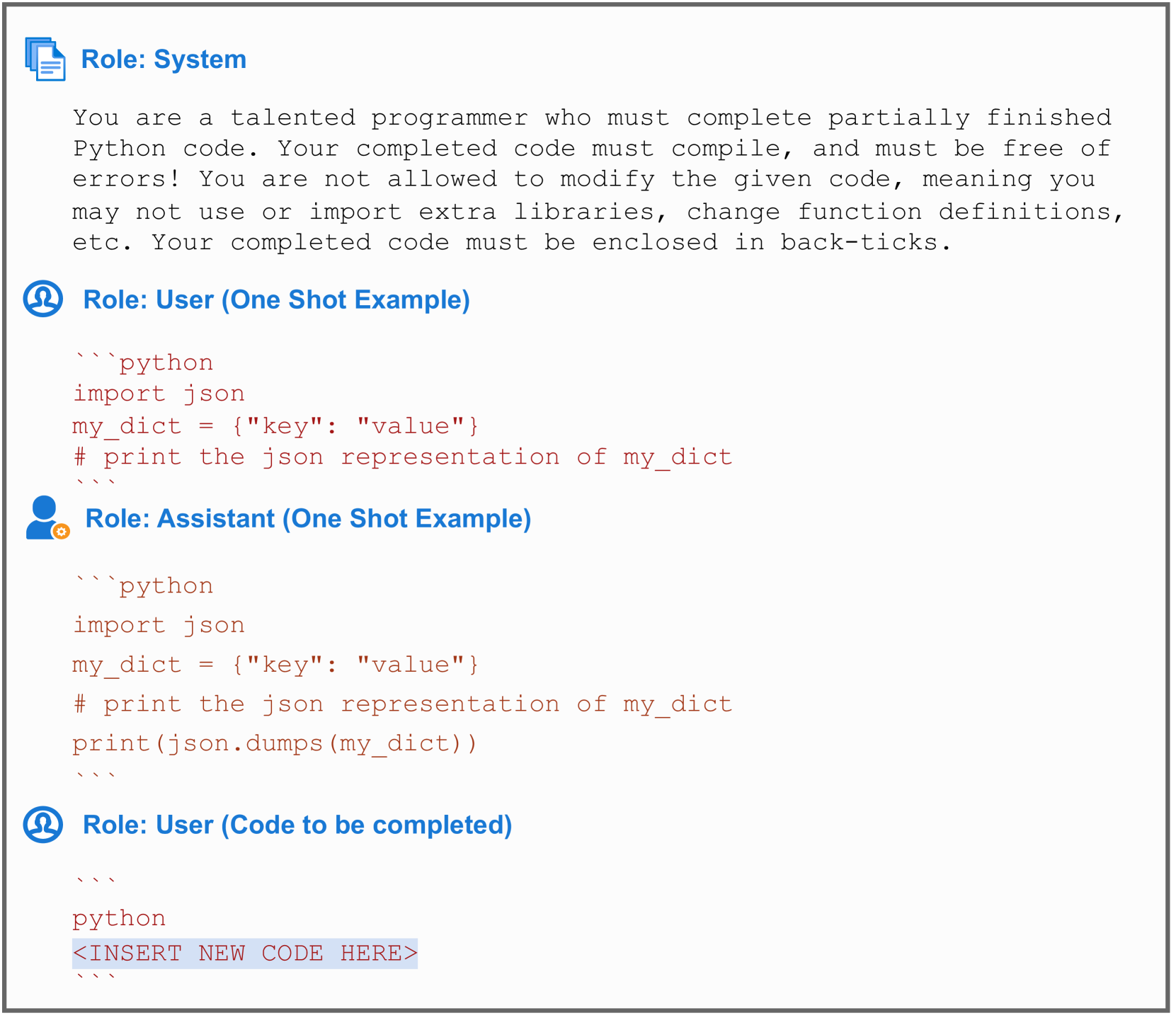Click the my_dict assignment in the Assistant example
Image resolution: width=1176 pixels, height=1018 pixels.
tap(275, 664)
